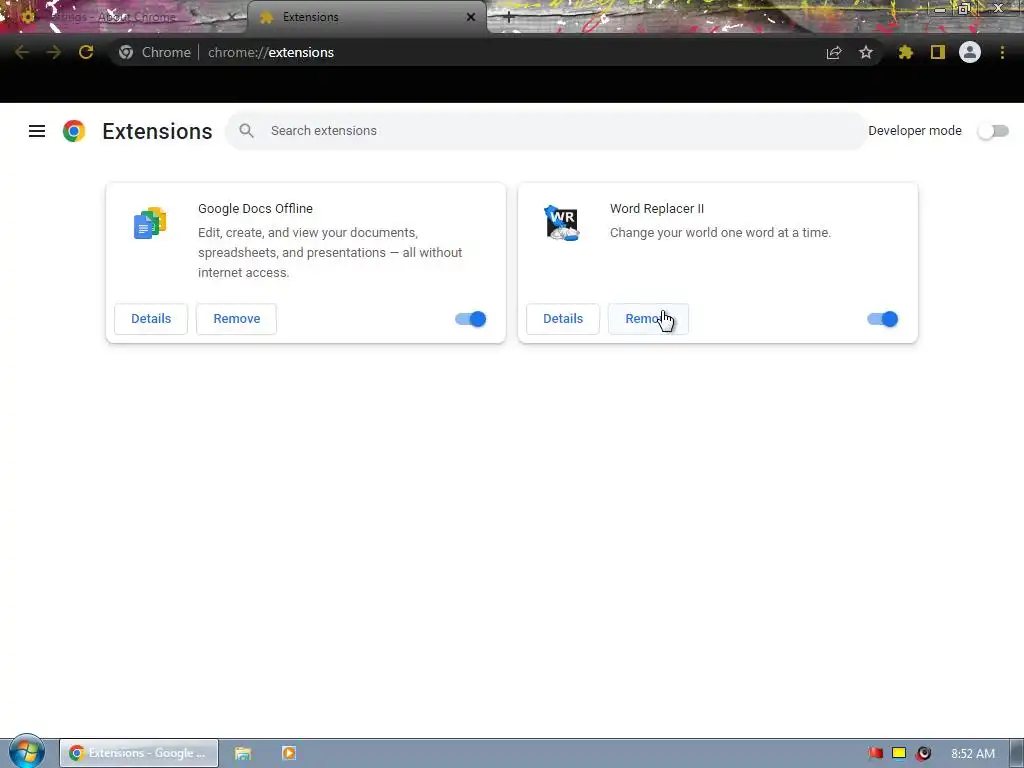Click the search magnifier icon
This screenshot has width=1024, height=768.
(x=246, y=131)
